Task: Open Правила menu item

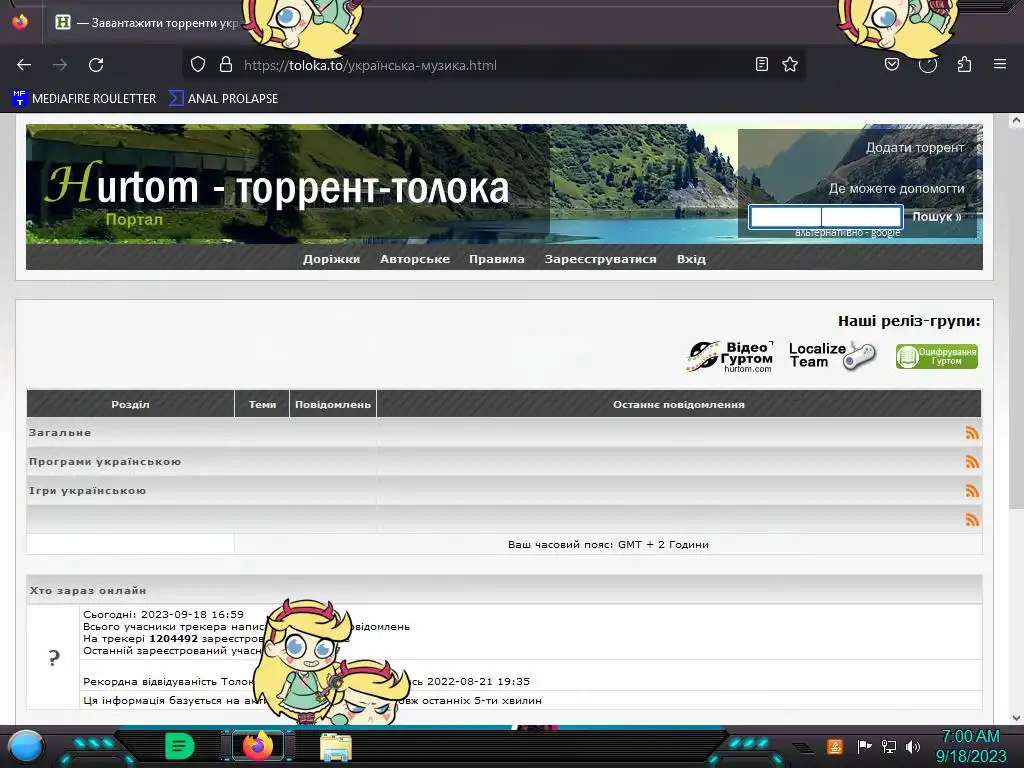Action: click(496, 259)
